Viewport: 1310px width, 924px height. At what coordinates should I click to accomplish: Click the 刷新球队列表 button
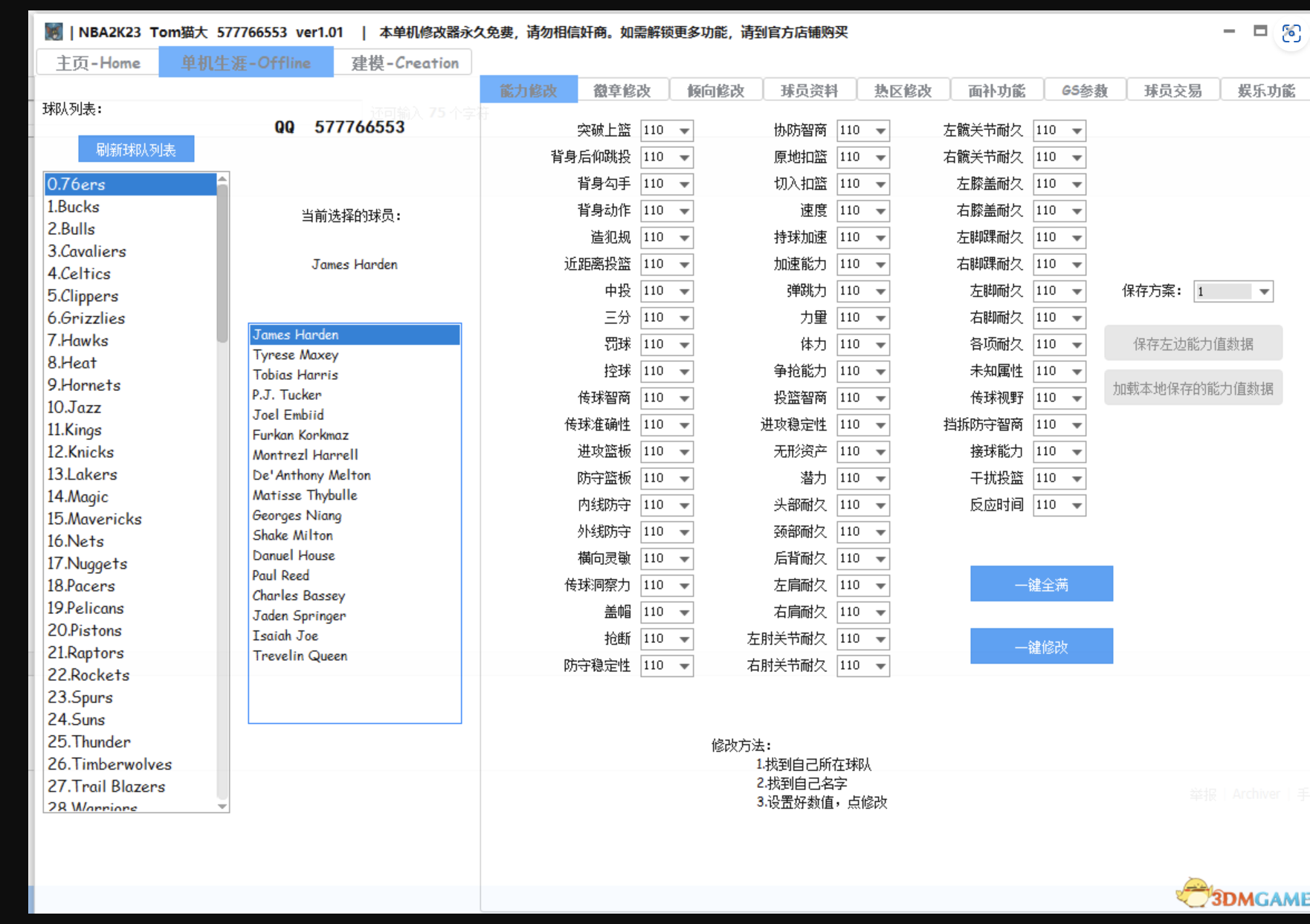136,149
